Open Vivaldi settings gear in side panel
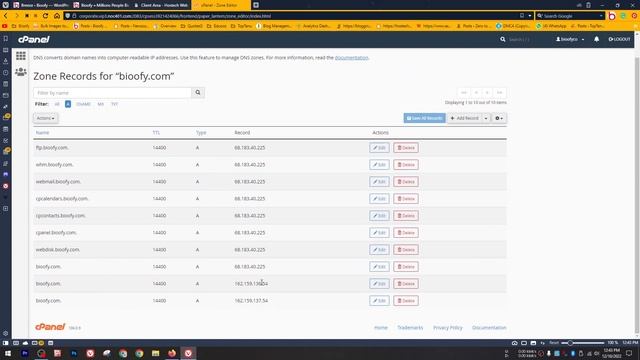The height and width of the screenshot is (360, 640). 6,333
